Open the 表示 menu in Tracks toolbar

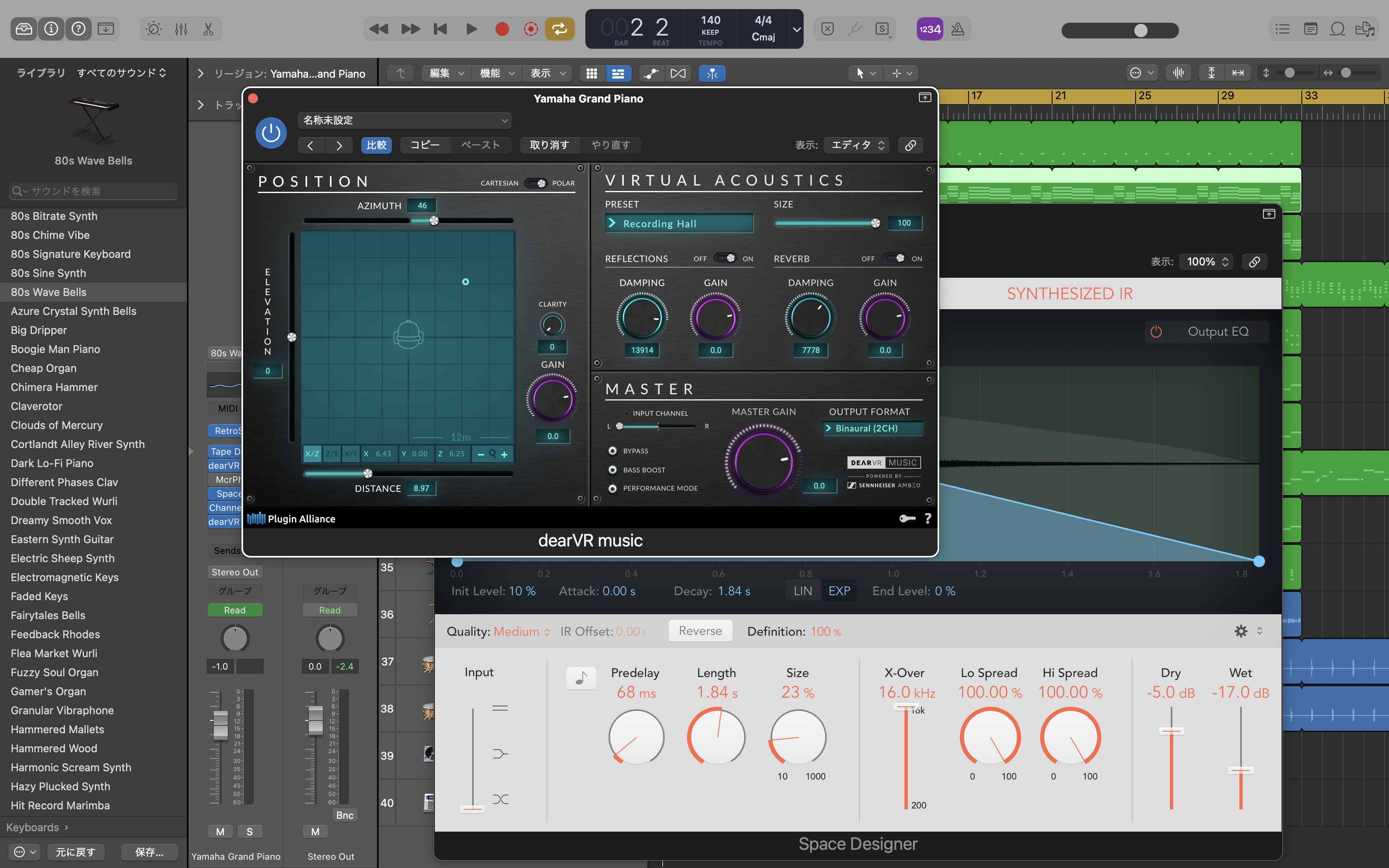548,74
